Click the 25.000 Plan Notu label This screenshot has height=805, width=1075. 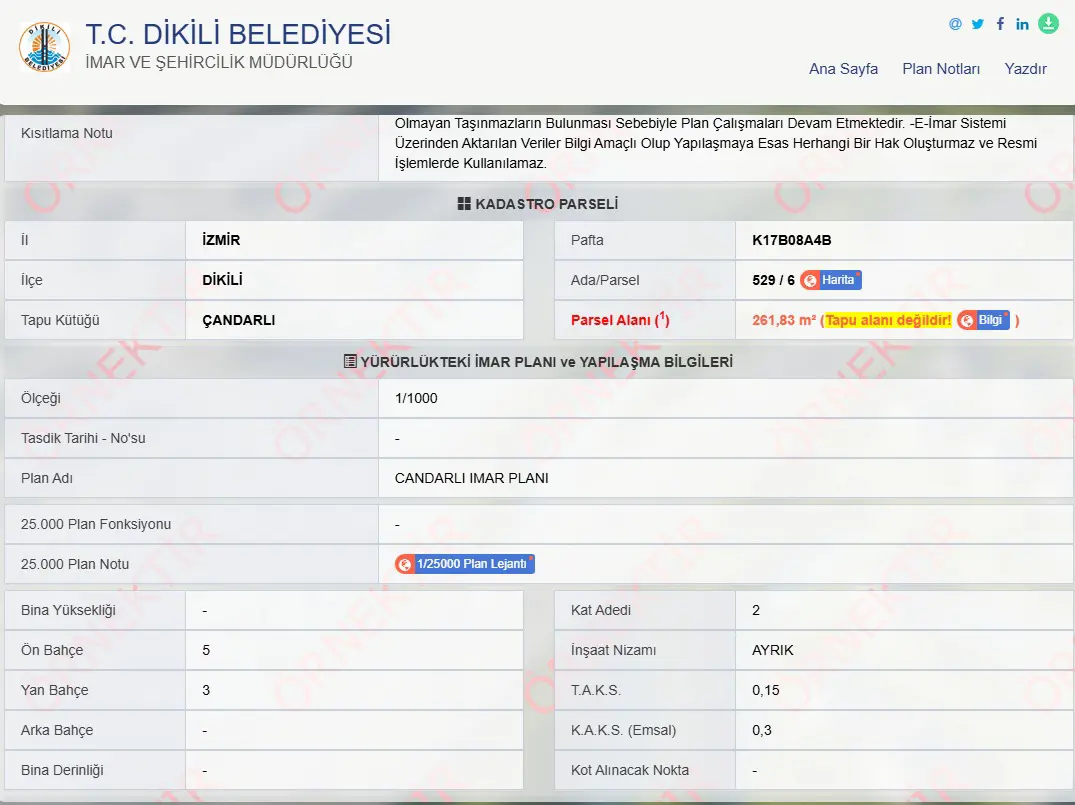click(75, 564)
